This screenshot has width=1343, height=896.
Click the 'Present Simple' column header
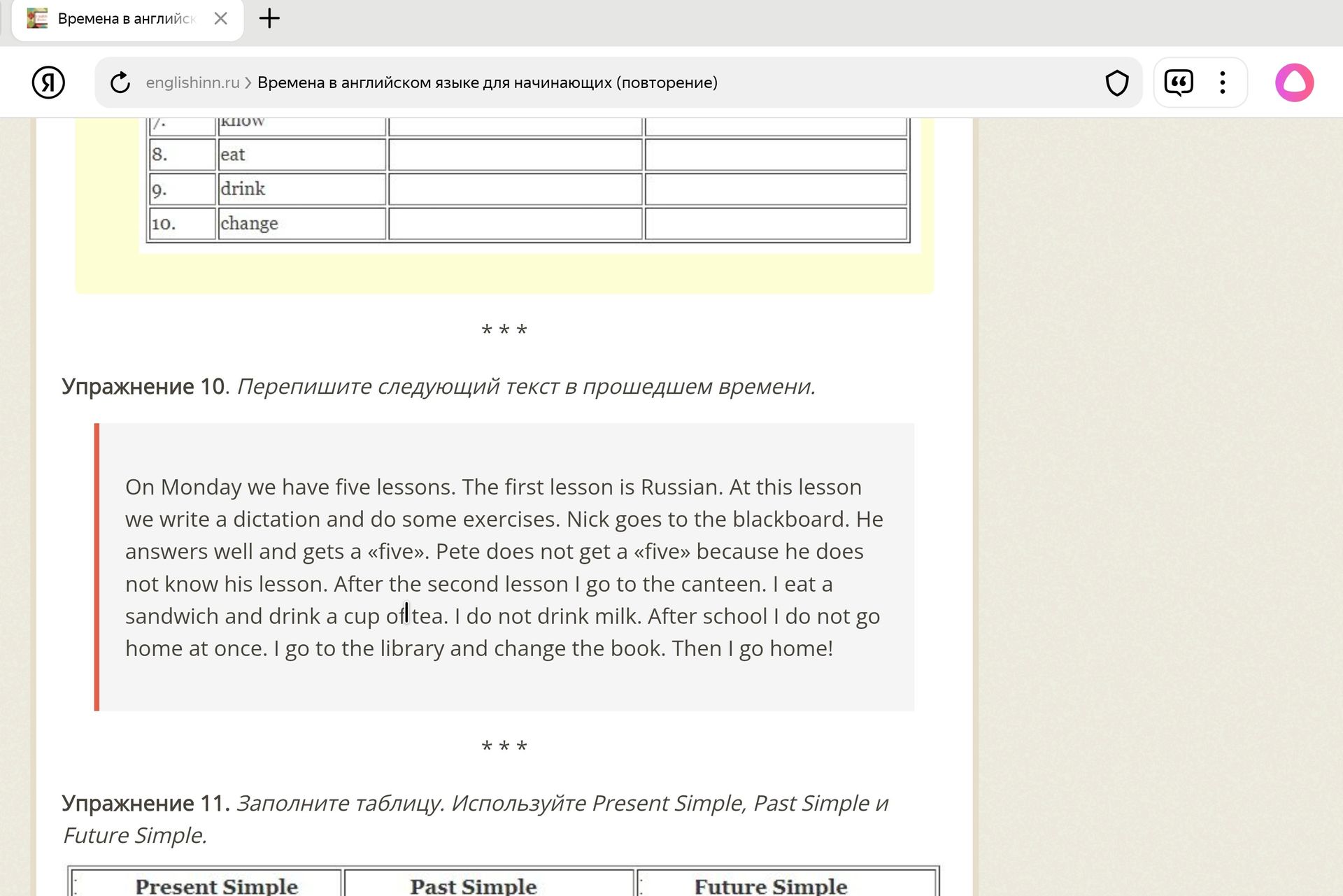217,886
